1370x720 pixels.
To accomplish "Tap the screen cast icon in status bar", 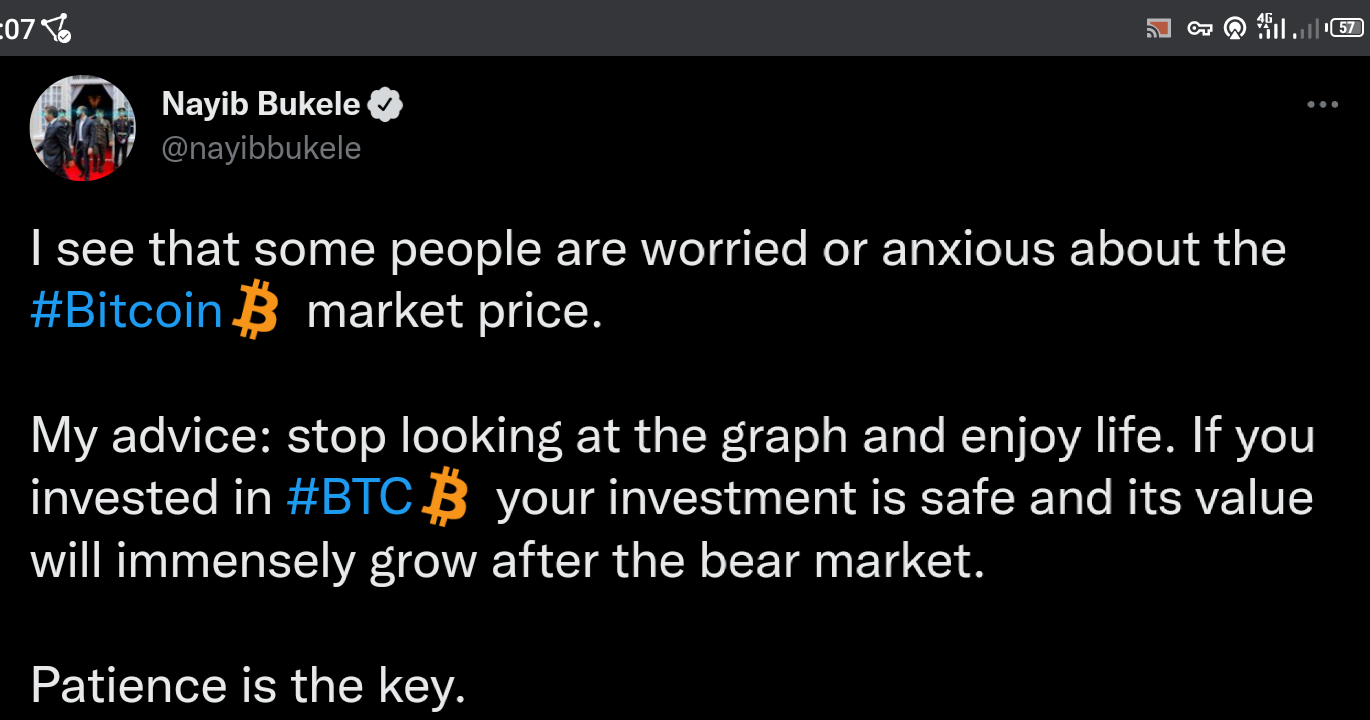I will 1158,29.
